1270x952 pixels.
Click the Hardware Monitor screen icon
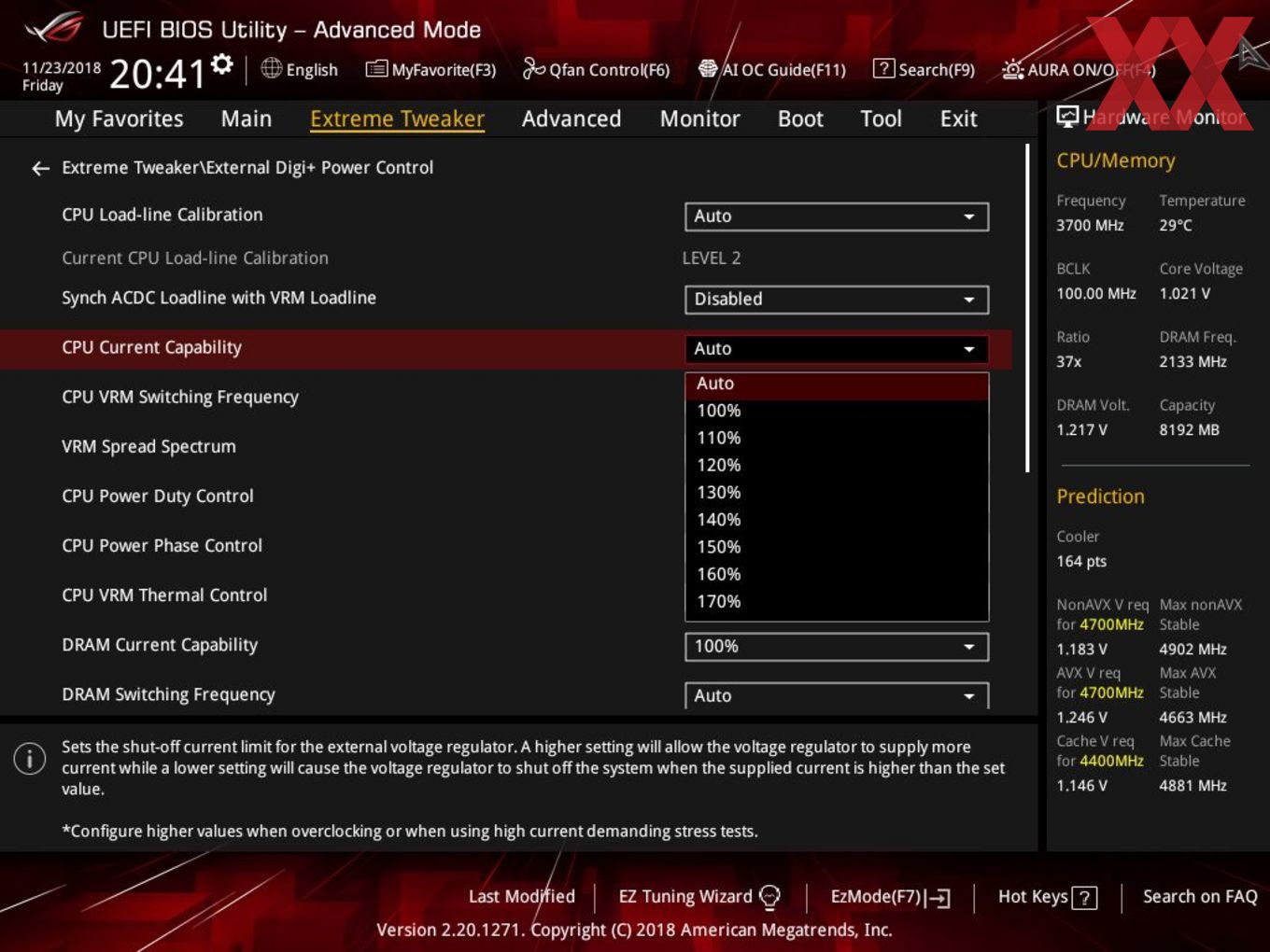point(1067,117)
